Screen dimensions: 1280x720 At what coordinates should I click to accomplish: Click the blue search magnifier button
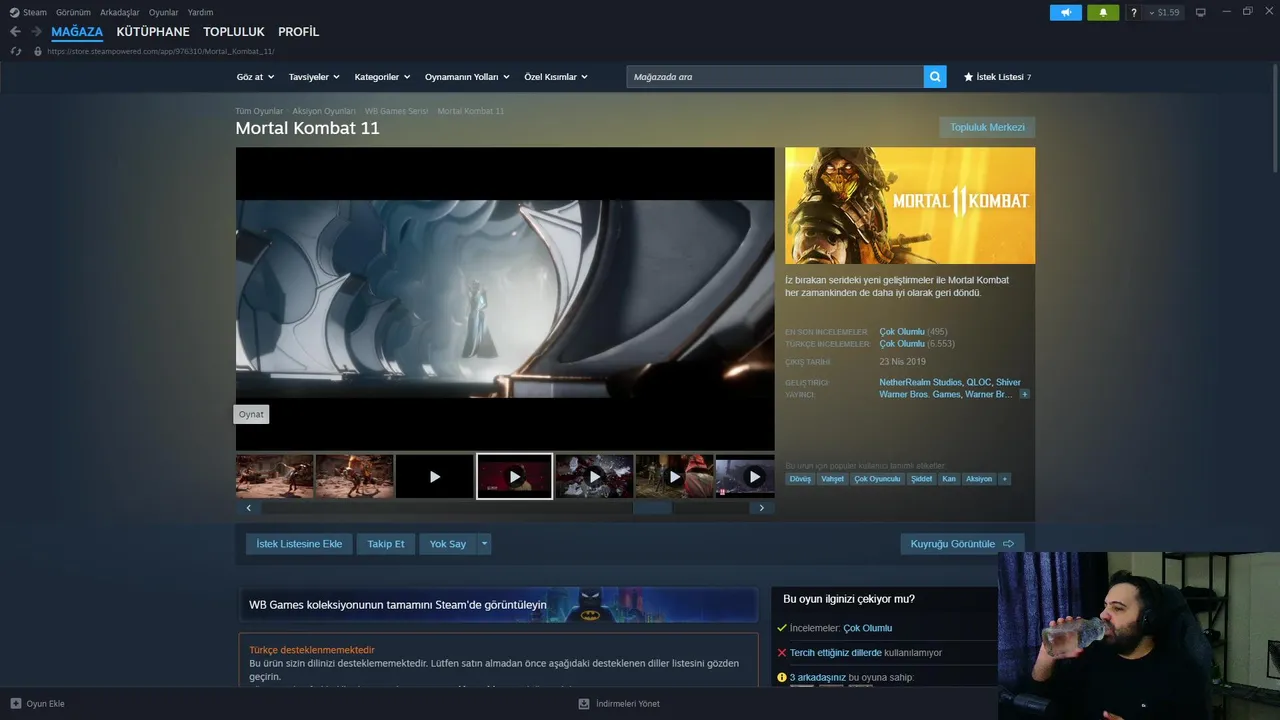pos(935,77)
